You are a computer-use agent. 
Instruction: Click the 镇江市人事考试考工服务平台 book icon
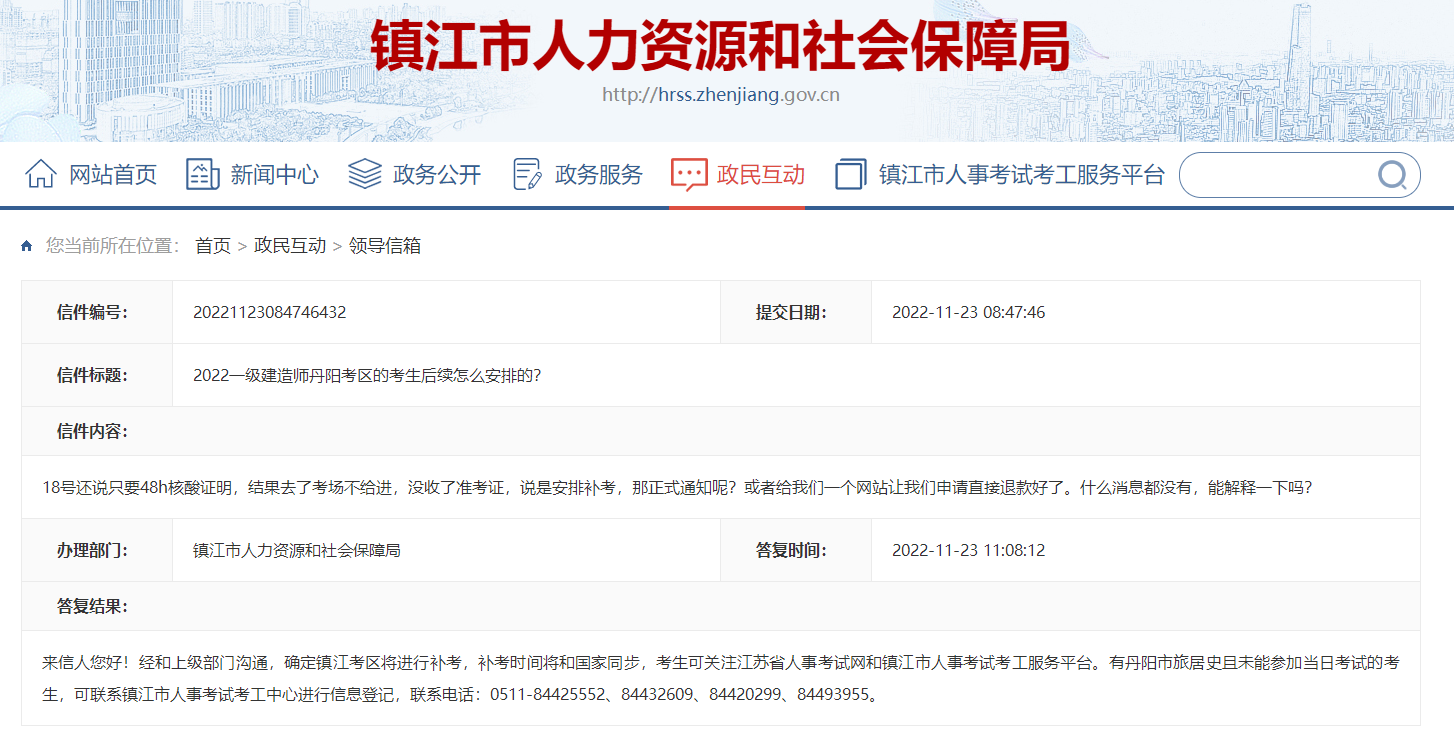(850, 174)
